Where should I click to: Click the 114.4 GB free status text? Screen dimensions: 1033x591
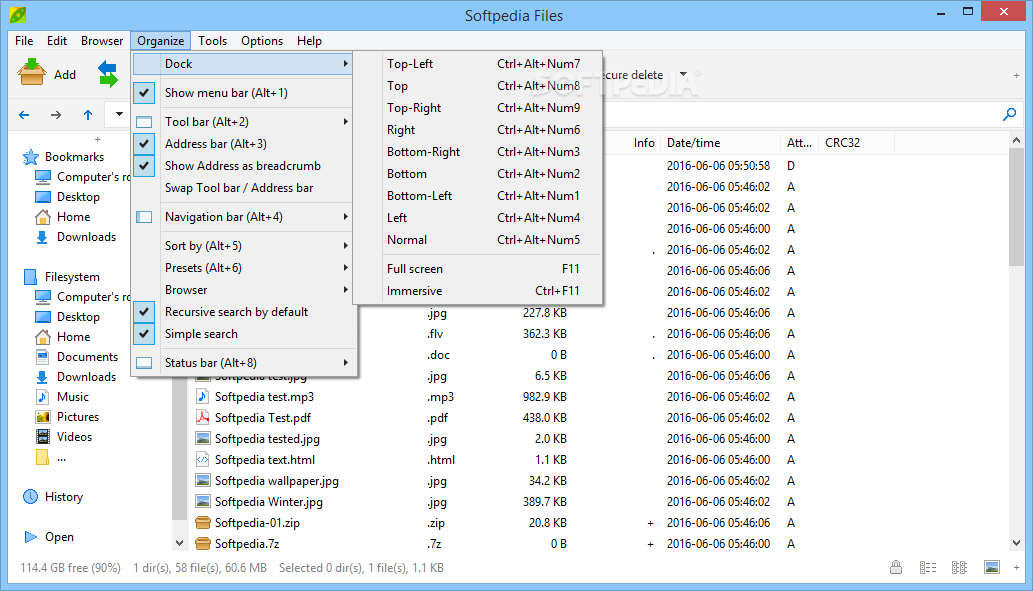click(70, 567)
